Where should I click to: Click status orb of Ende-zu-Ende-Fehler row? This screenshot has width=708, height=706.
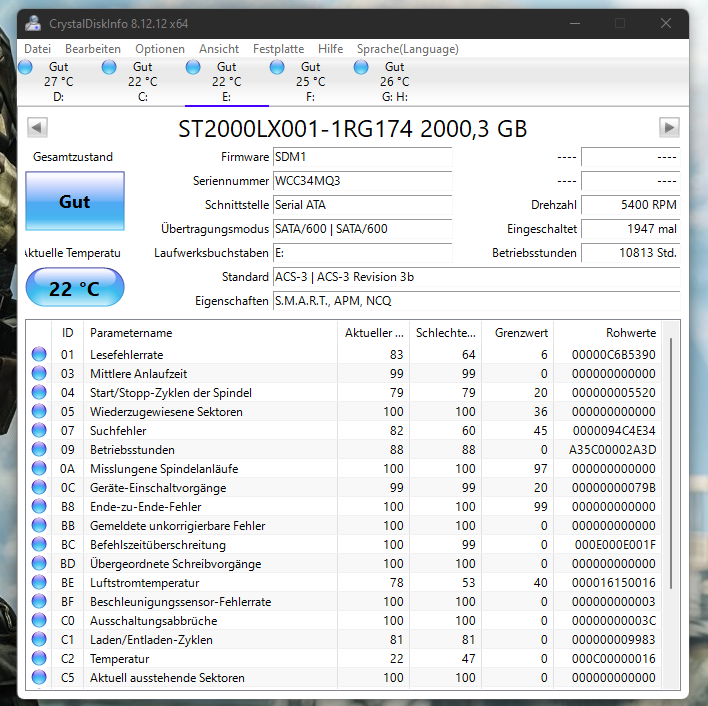tap(39, 506)
